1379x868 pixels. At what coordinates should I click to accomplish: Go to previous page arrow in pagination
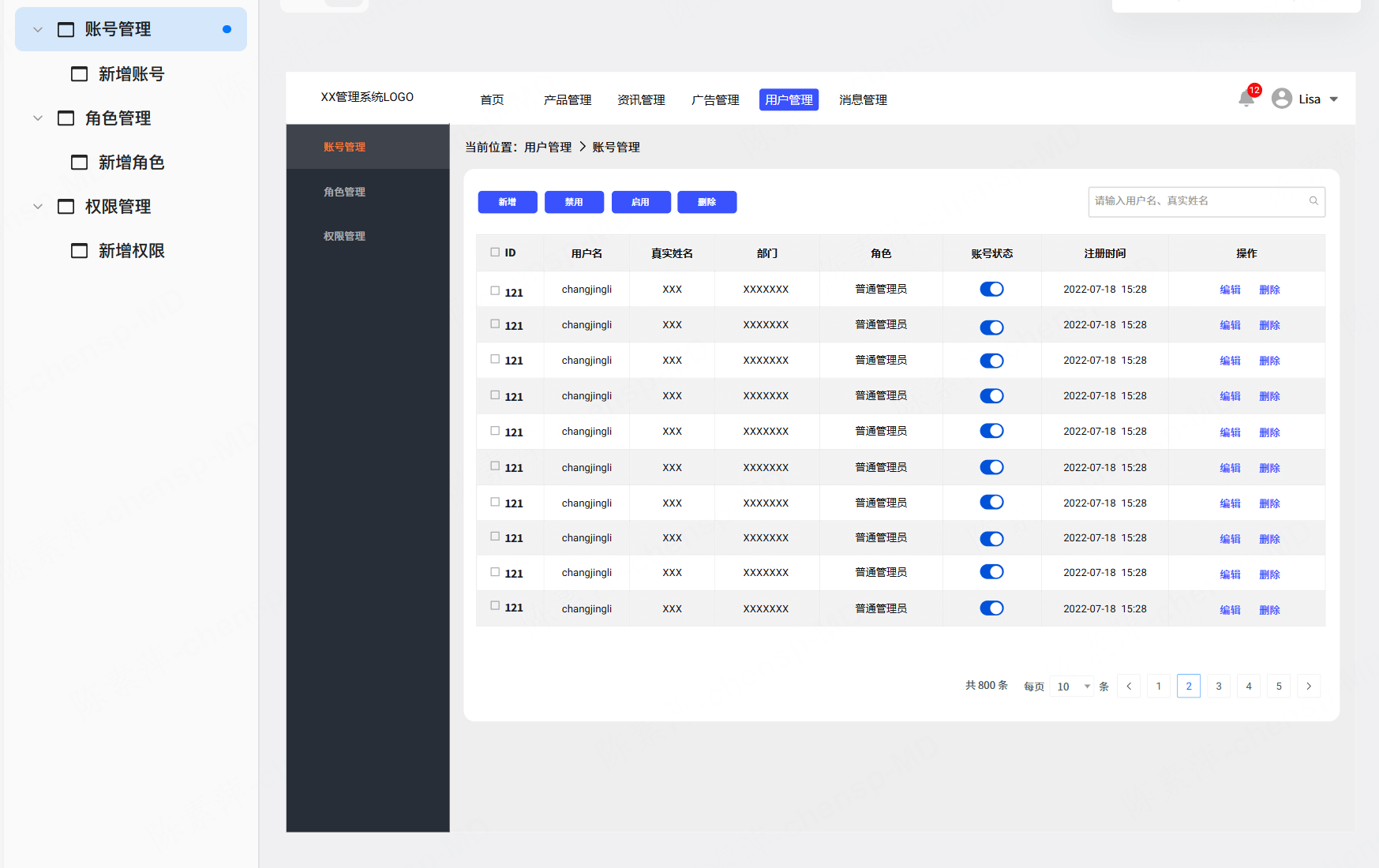(x=1129, y=687)
